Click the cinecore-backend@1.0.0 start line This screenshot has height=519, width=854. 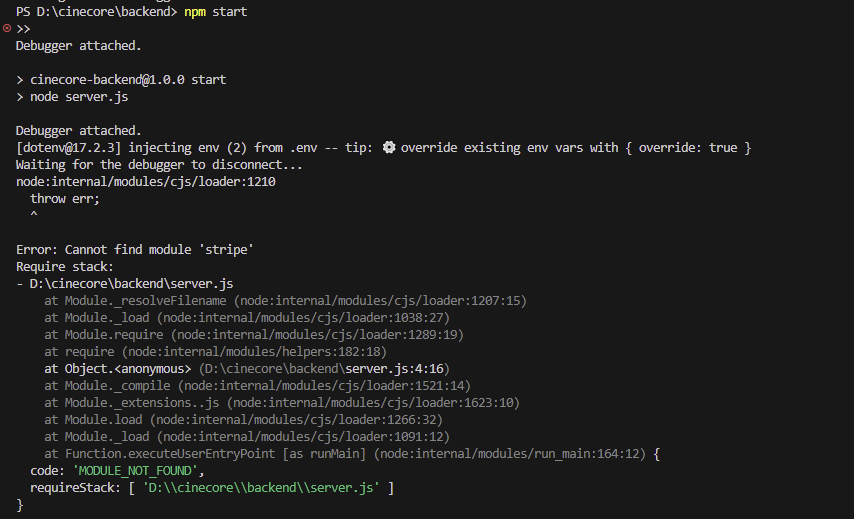coord(128,80)
